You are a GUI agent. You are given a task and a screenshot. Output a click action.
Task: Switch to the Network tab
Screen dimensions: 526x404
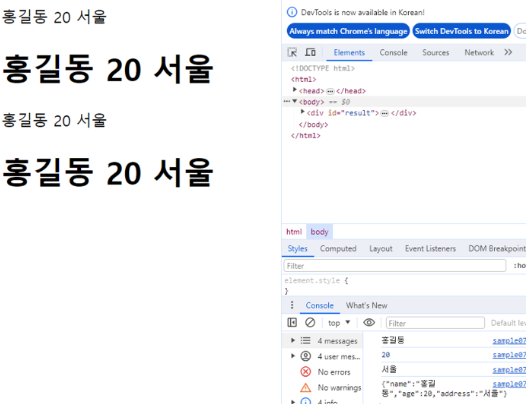pyautogui.click(x=479, y=53)
